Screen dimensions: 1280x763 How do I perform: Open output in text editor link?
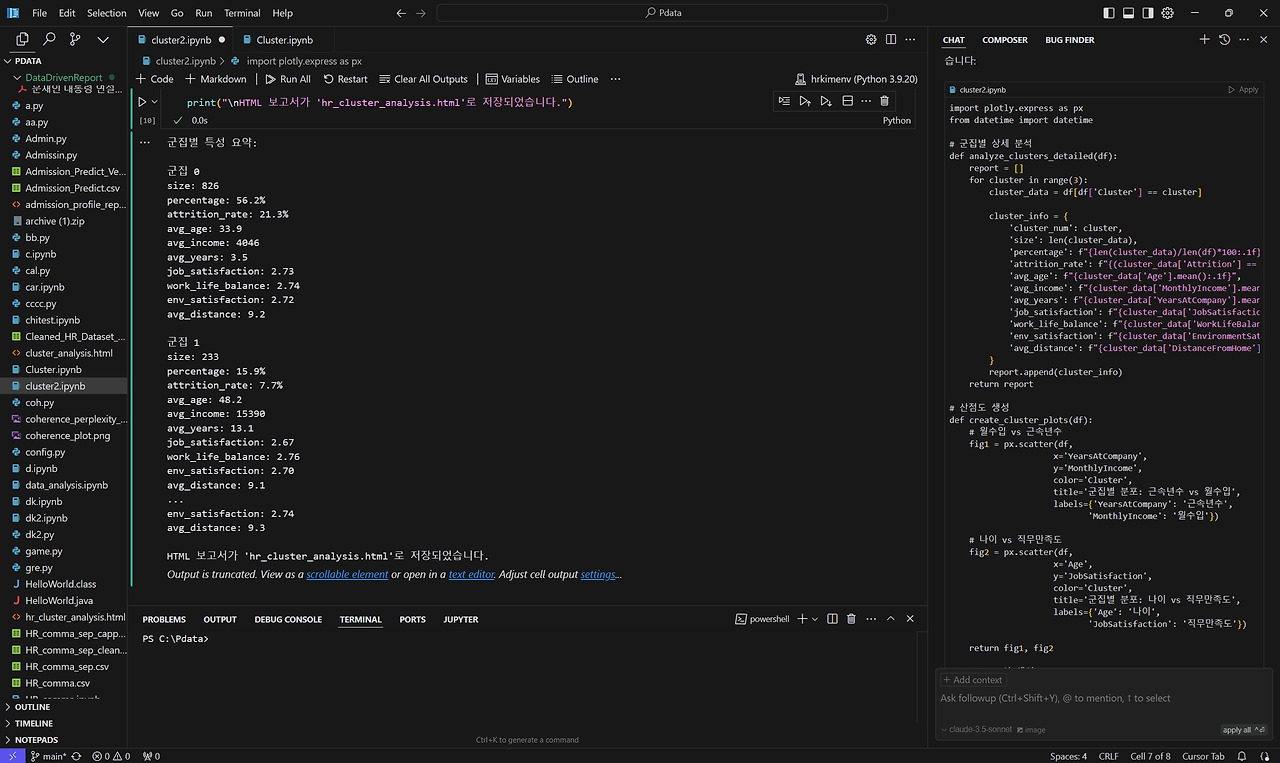click(x=471, y=574)
